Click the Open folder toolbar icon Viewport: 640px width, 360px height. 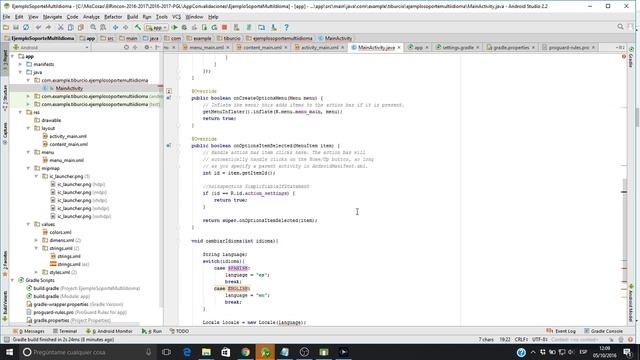[6, 27]
